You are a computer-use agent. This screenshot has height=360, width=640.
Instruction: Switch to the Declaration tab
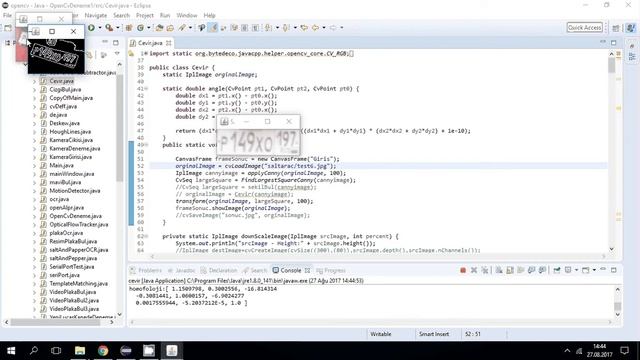(x=219, y=270)
